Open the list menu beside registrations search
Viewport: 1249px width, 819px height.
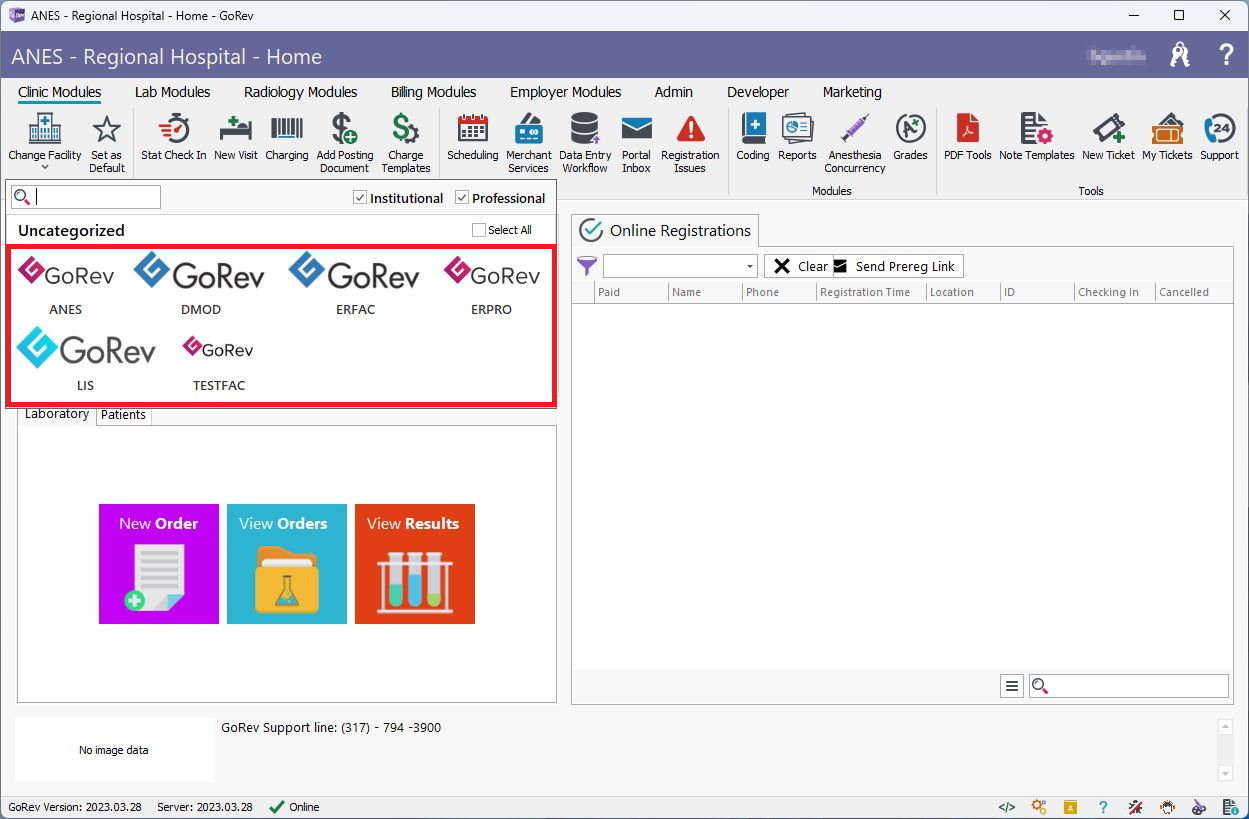pyautogui.click(x=1012, y=686)
